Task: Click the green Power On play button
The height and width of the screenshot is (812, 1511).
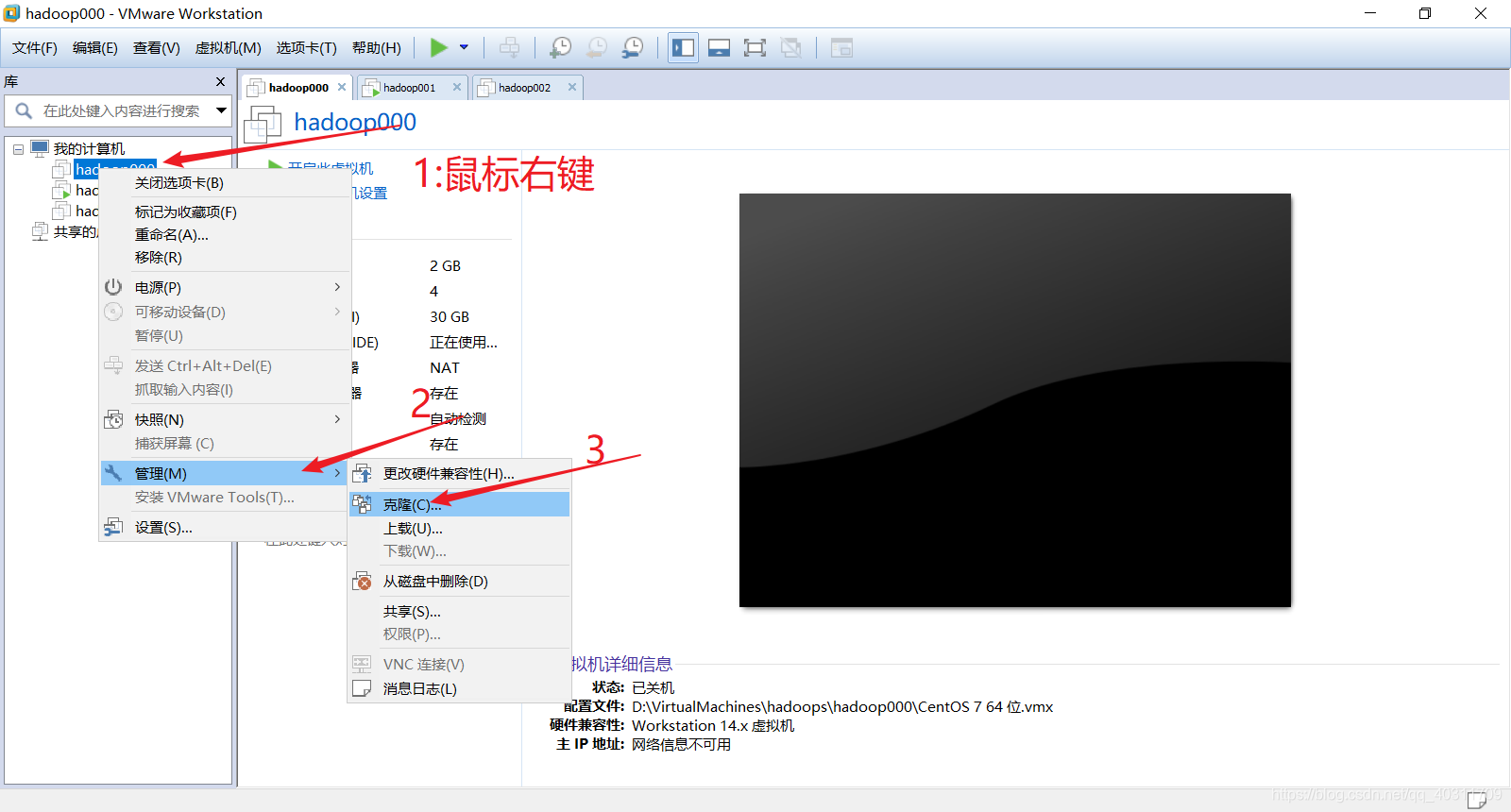Action: [439, 47]
